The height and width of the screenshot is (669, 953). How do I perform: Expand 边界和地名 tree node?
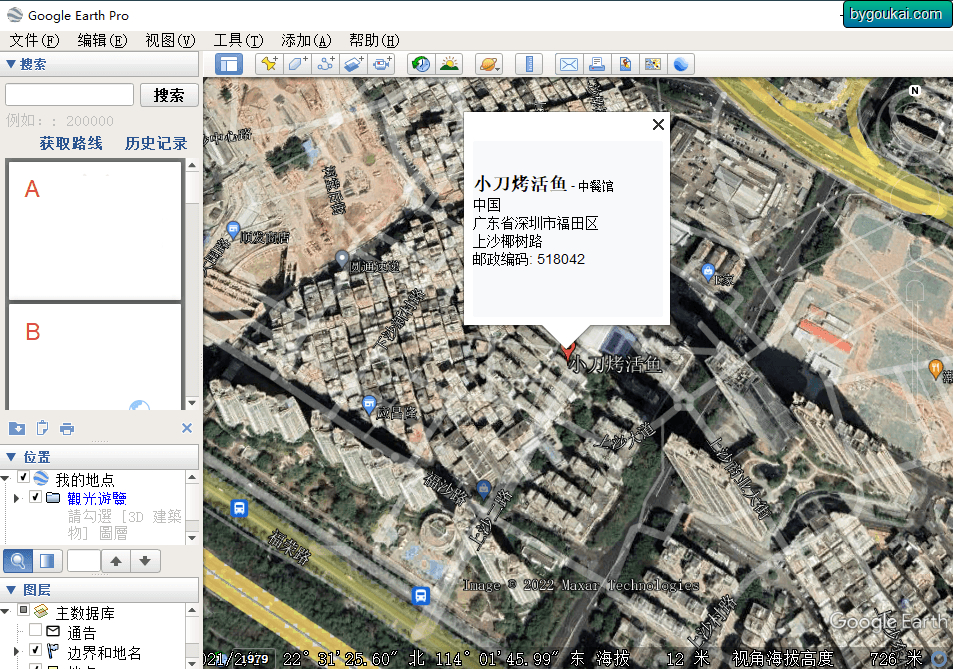click(x=16, y=651)
